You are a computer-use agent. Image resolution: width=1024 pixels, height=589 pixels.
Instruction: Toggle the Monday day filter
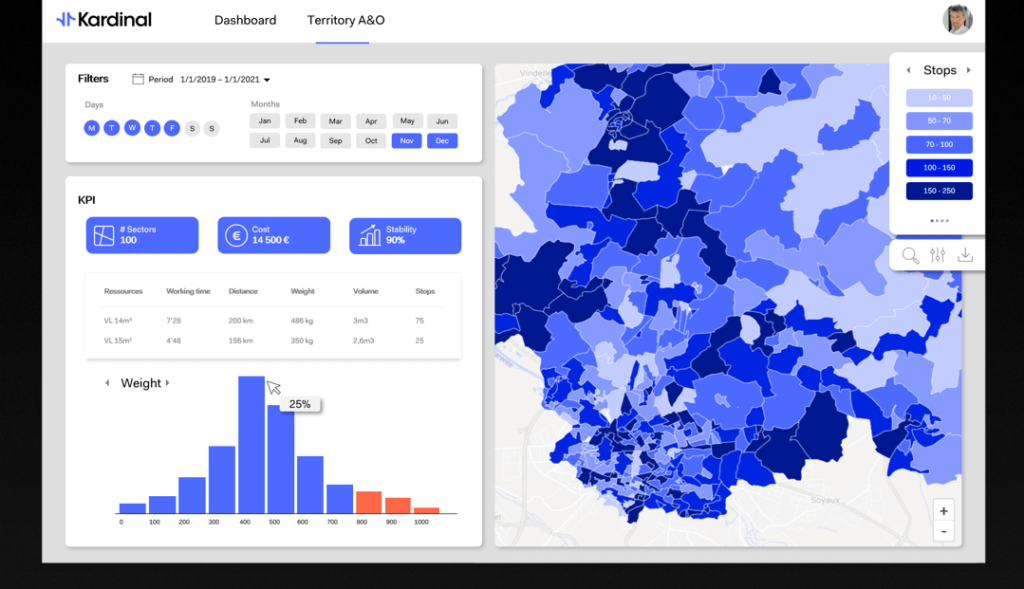[91, 128]
